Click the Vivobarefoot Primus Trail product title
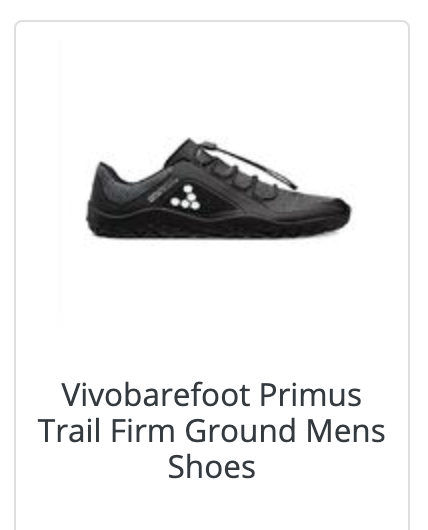428x530 pixels. coord(212,430)
